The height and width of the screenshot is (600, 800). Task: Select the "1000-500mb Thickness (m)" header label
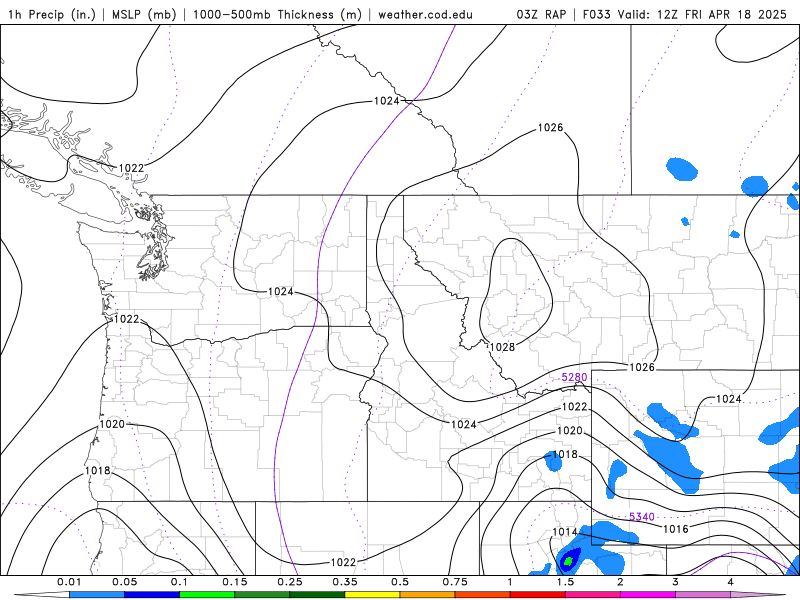[277, 14]
